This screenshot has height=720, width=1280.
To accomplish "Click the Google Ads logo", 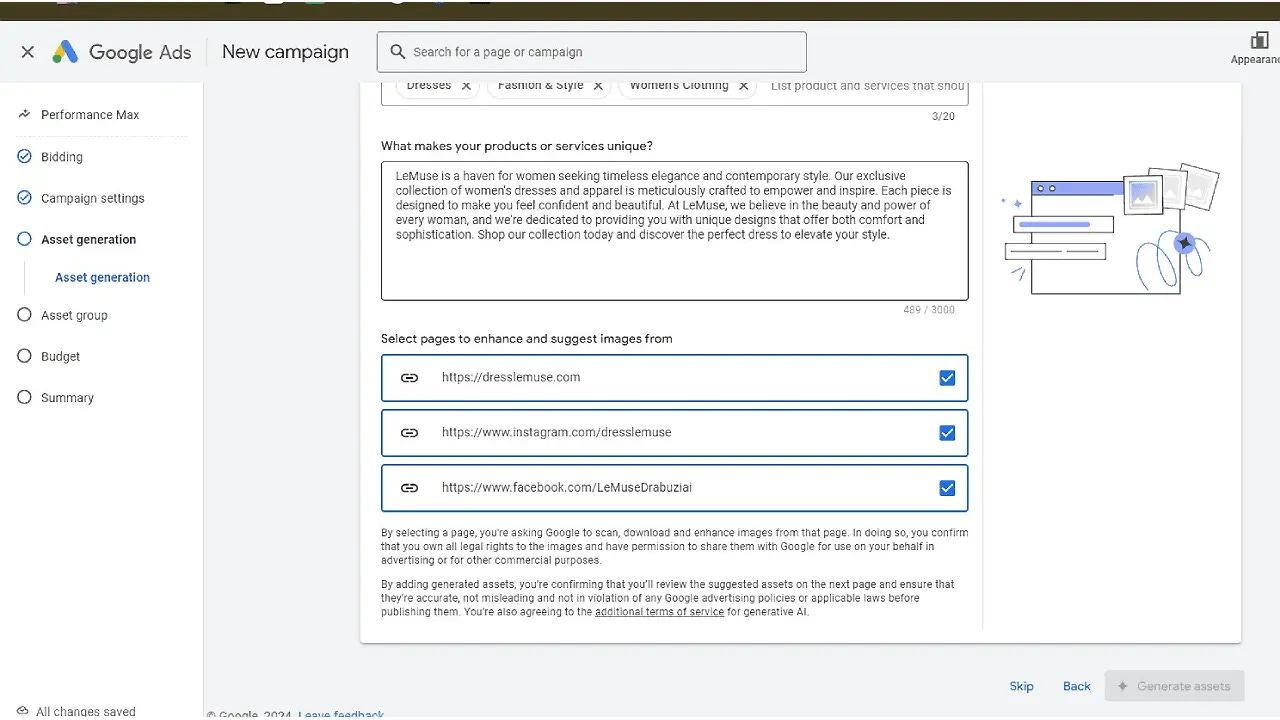I will pos(65,52).
